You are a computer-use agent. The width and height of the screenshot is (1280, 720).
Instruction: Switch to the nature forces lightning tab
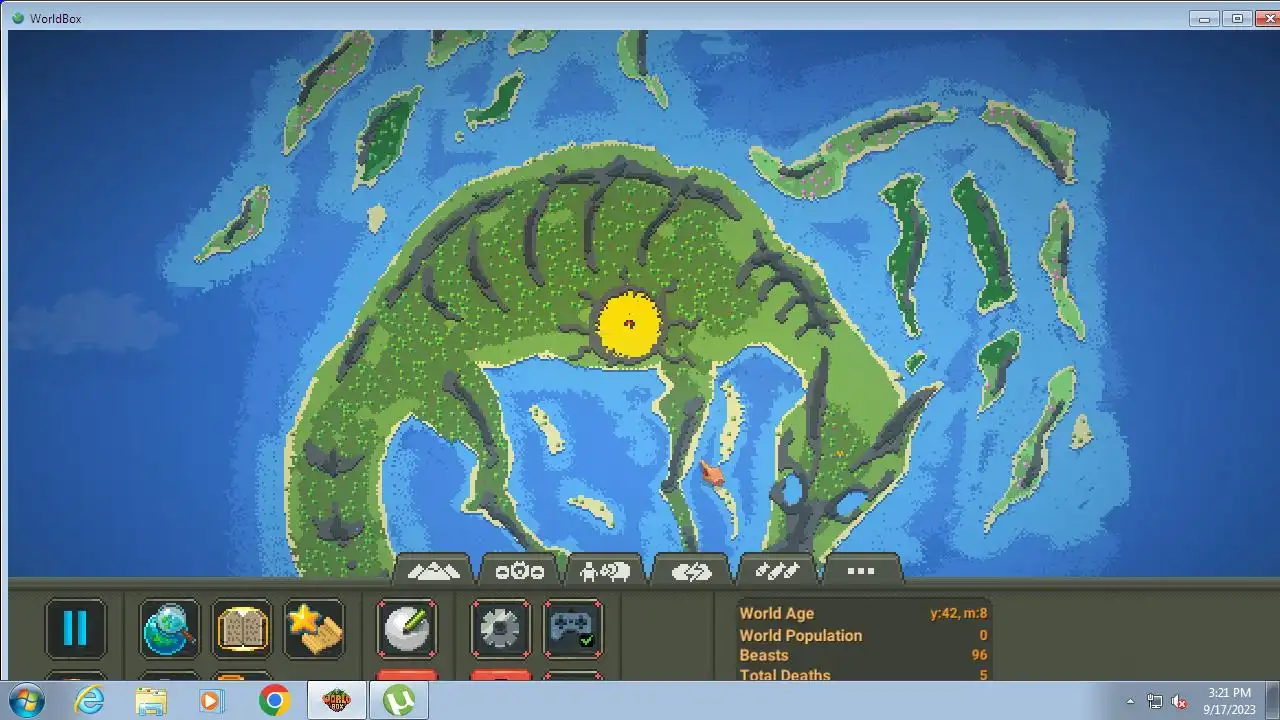[x=690, y=570]
